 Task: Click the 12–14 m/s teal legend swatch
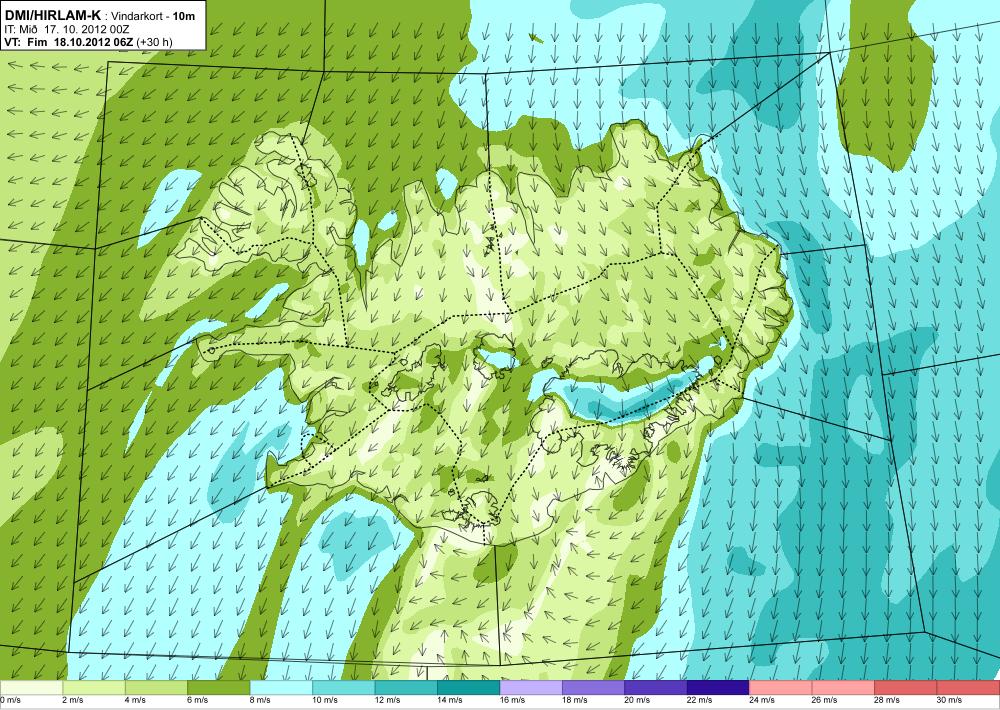(406, 688)
